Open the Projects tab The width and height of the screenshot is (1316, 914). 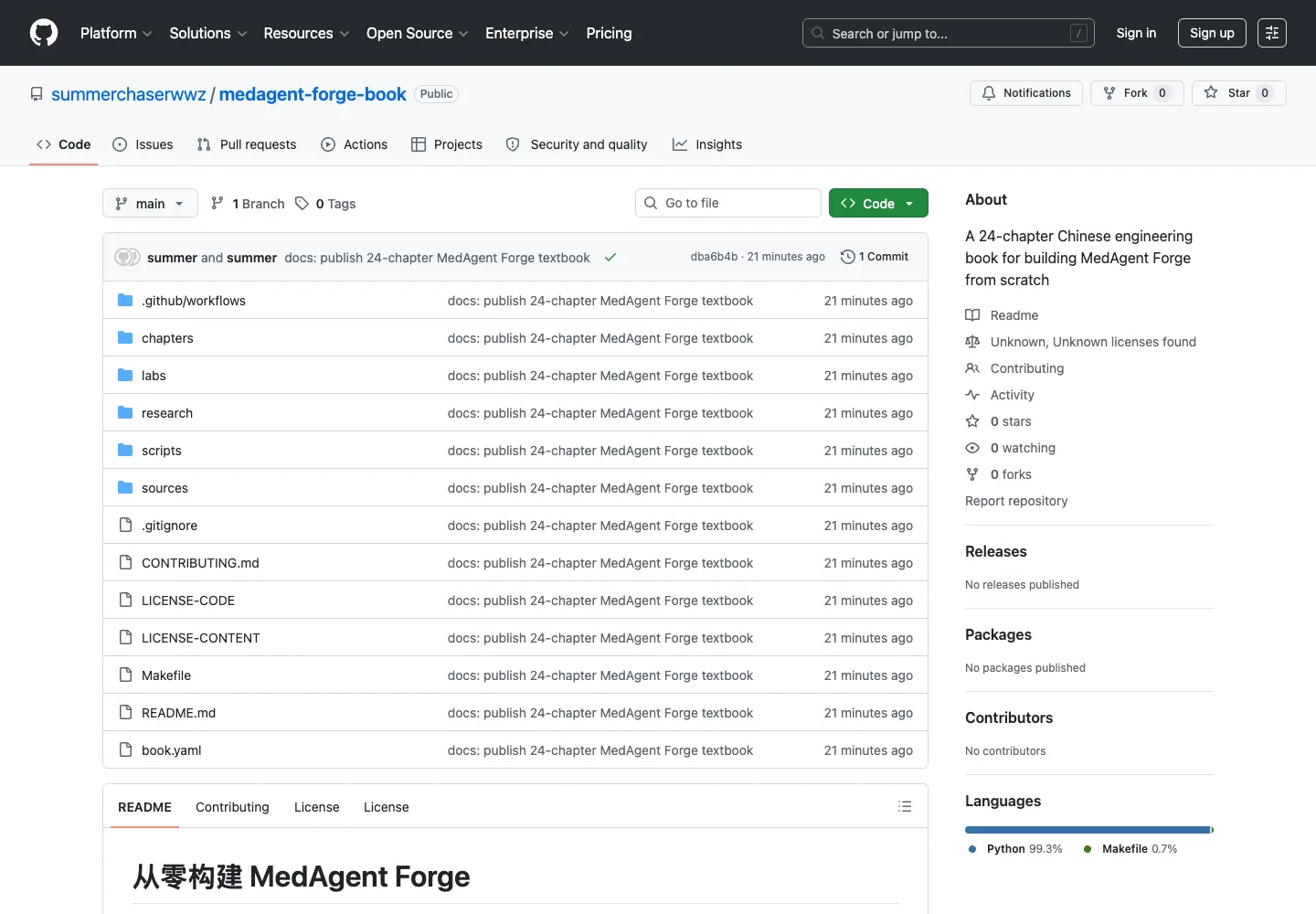447,144
